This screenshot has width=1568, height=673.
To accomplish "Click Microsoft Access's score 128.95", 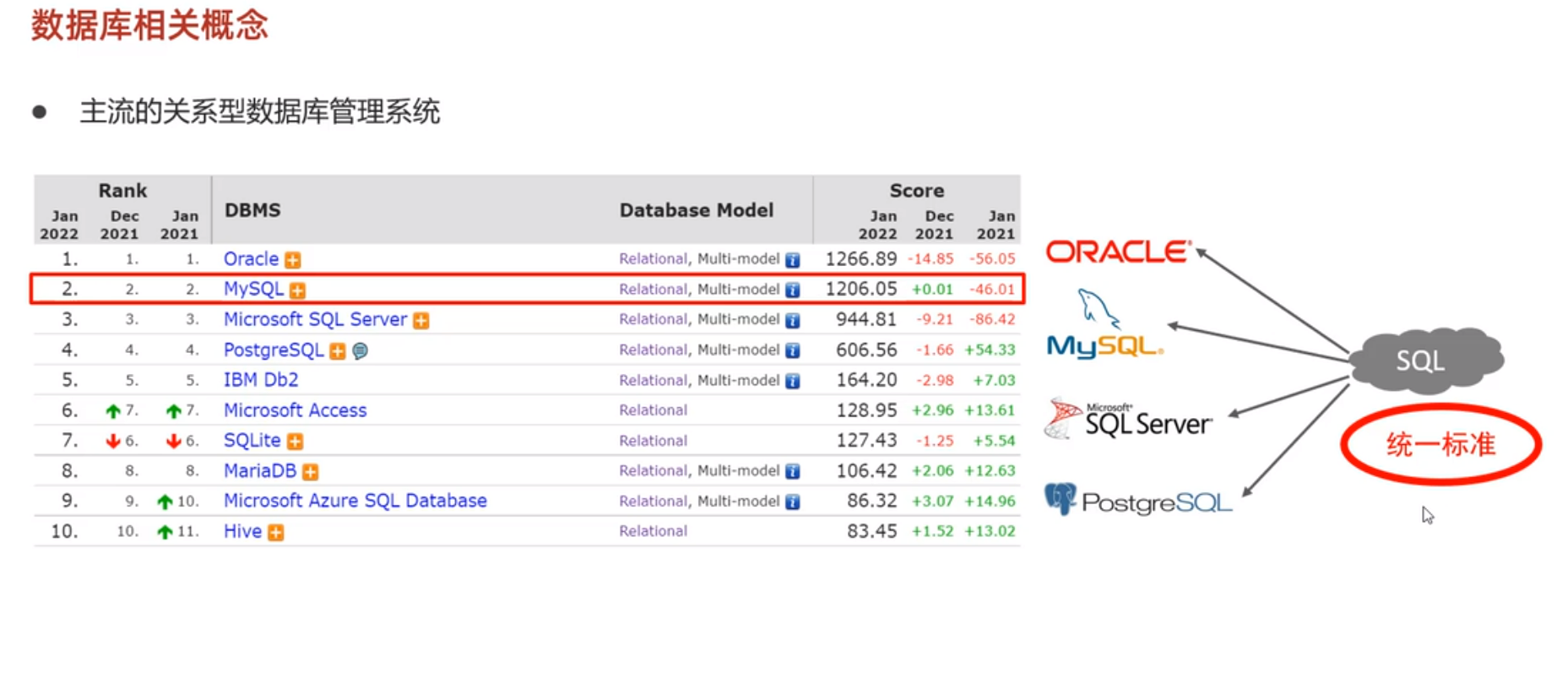I will [x=866, y=410].
